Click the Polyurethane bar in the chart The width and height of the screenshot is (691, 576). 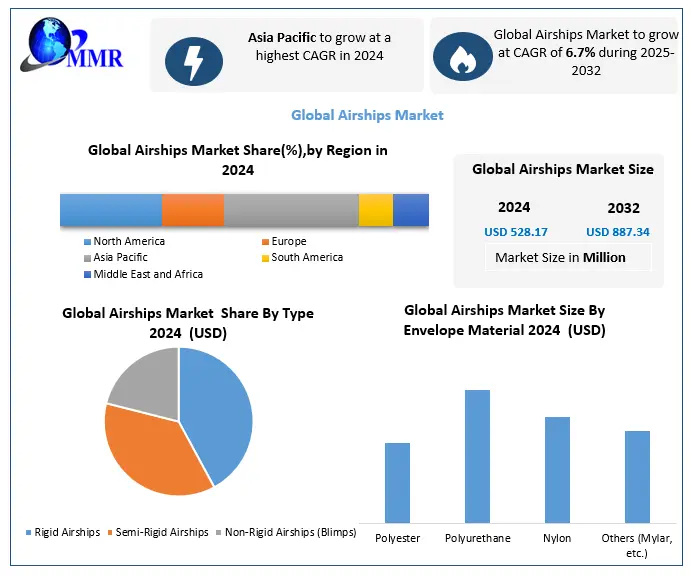coord(477,455)
